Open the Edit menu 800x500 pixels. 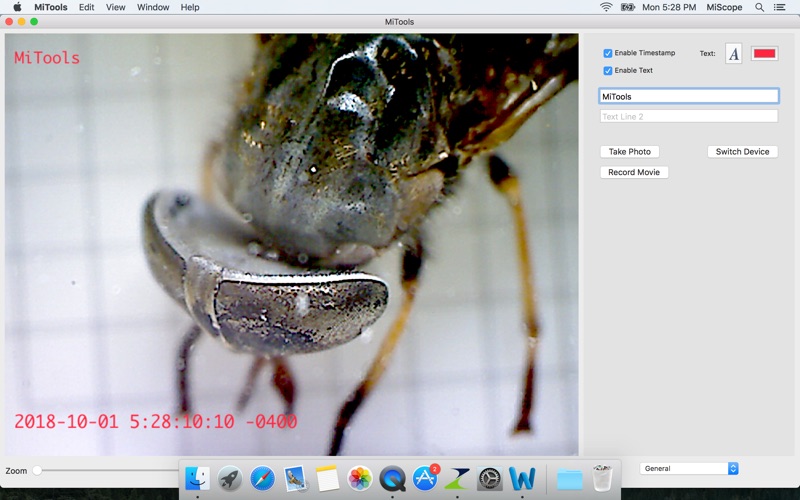[86, 7]
